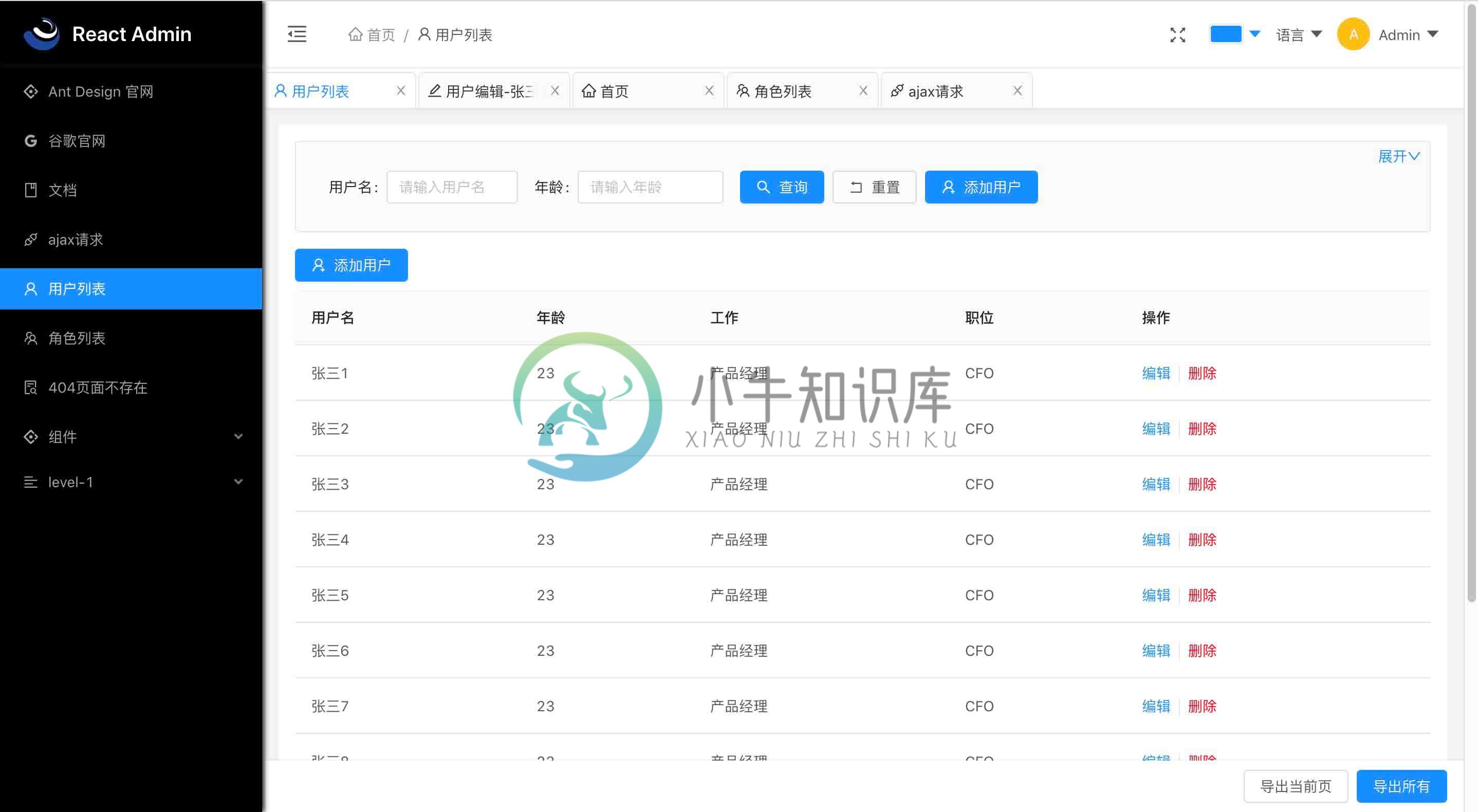Delete user 张三6
The image size is (1478, 812).
(1202, 651)
